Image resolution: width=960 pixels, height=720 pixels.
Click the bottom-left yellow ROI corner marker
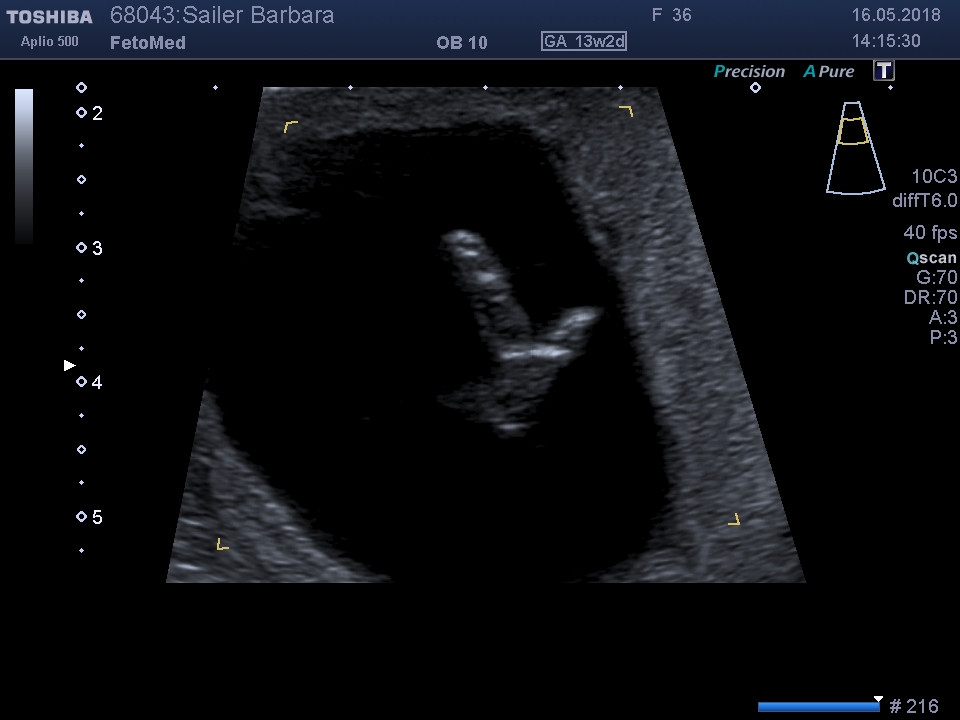point(222,544)
